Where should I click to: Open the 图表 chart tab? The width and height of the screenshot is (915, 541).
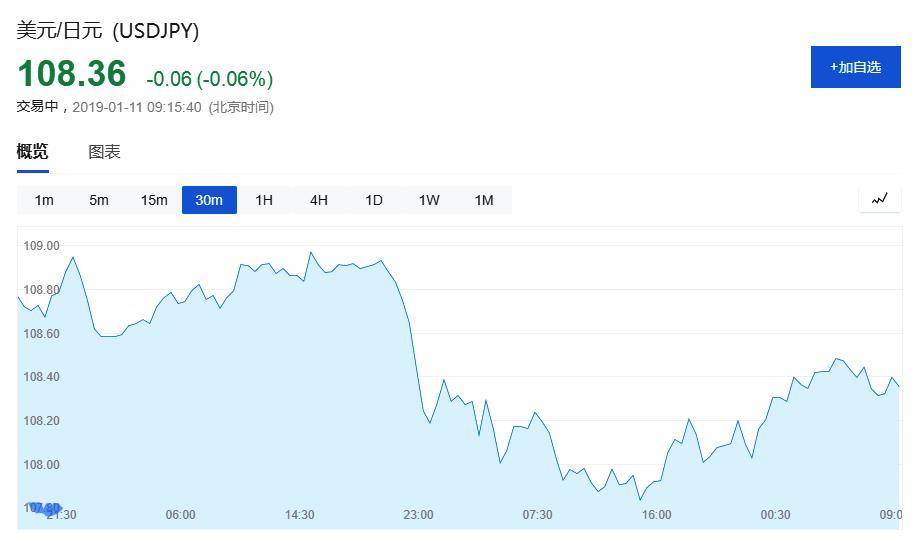tap(104, 152)
